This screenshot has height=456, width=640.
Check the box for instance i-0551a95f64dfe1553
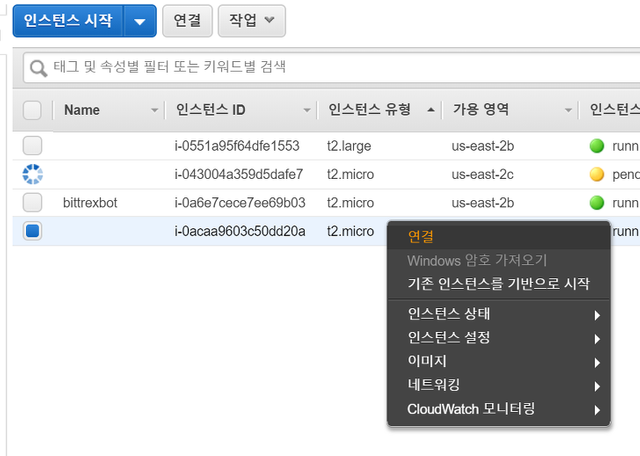[x=32, y=146]
